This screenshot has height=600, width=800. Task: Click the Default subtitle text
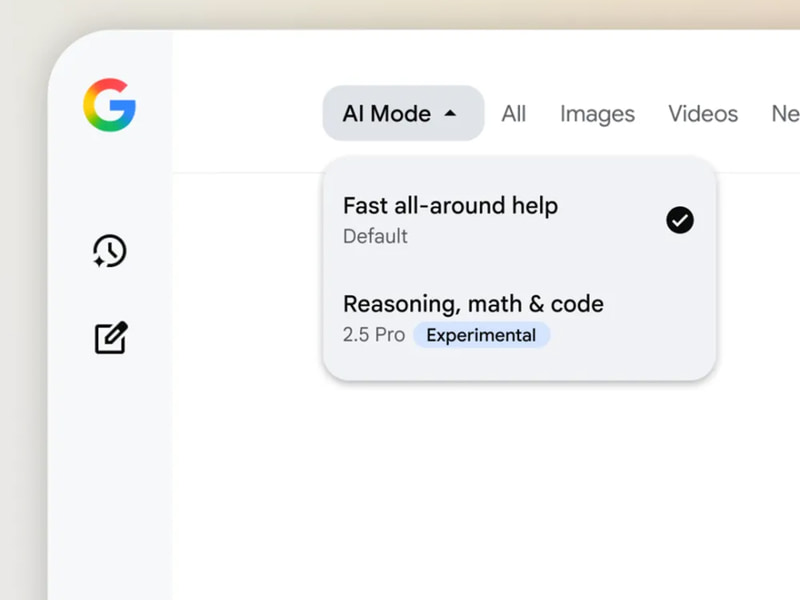[375, 237]
